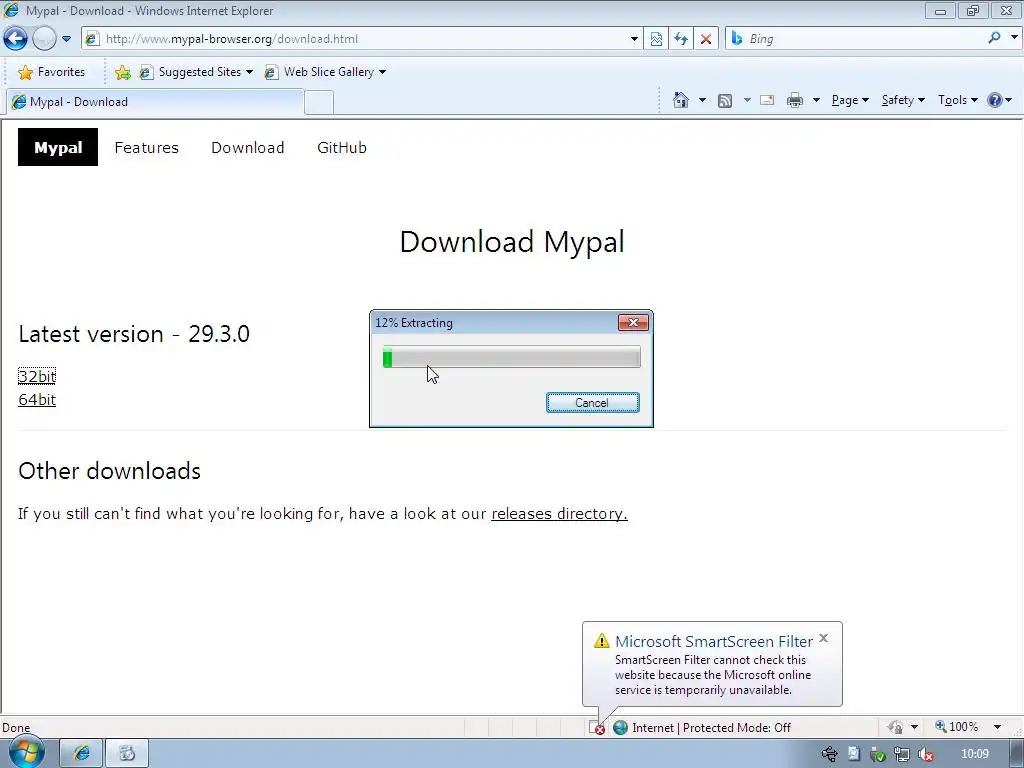Viewport: 1024px width, 768px height.
Task: Click the 100% zoom level button
Action: click(x=957, y=727)
